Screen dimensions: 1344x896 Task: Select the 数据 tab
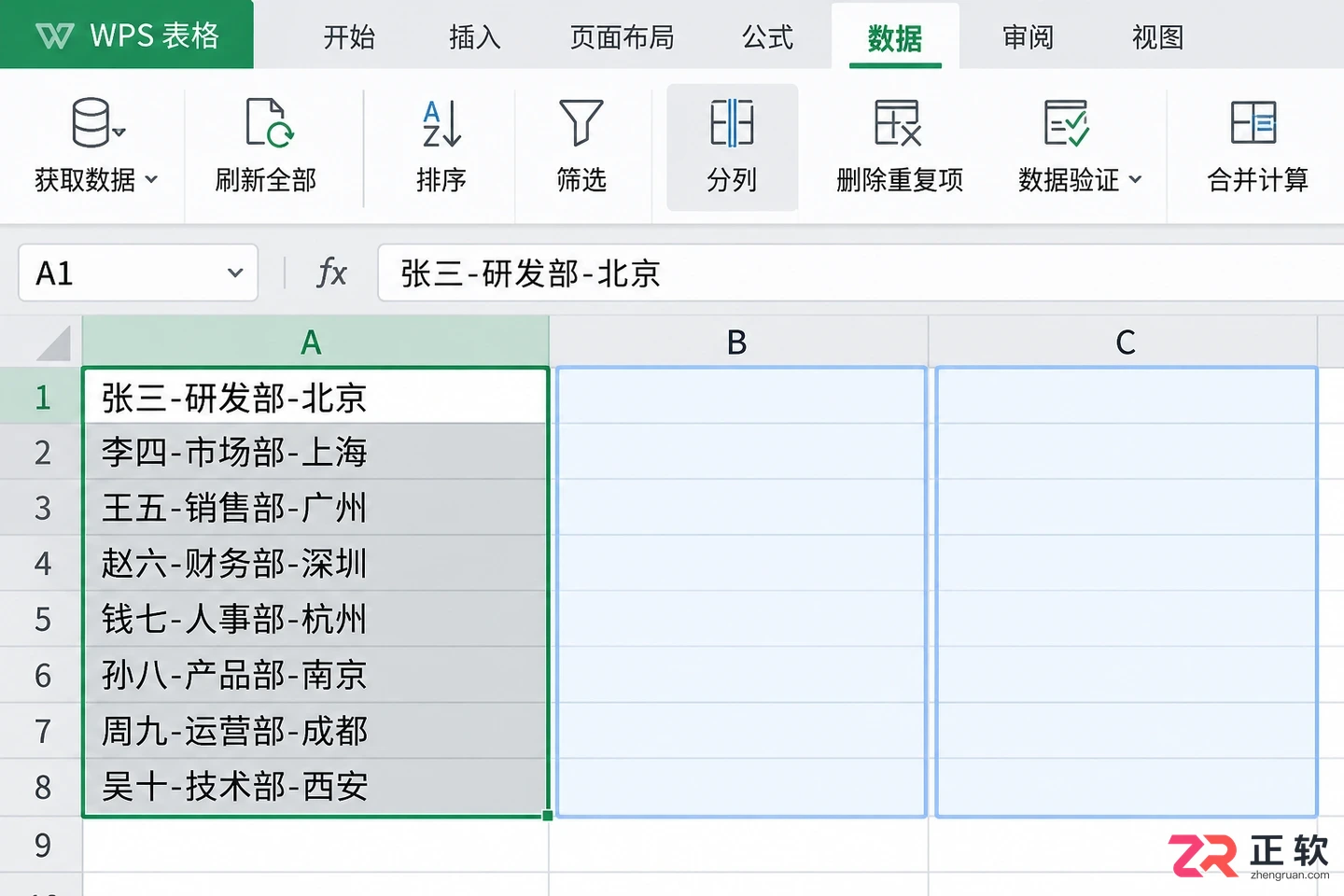(x=895, y=37)
